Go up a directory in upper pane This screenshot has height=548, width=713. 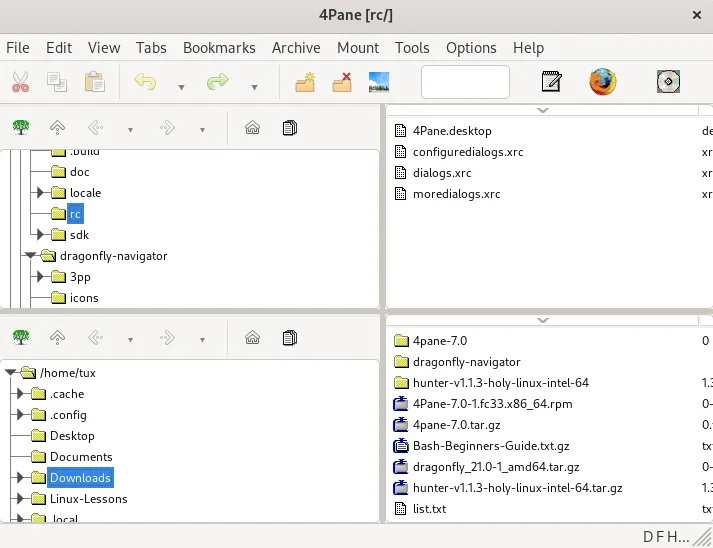57,128
